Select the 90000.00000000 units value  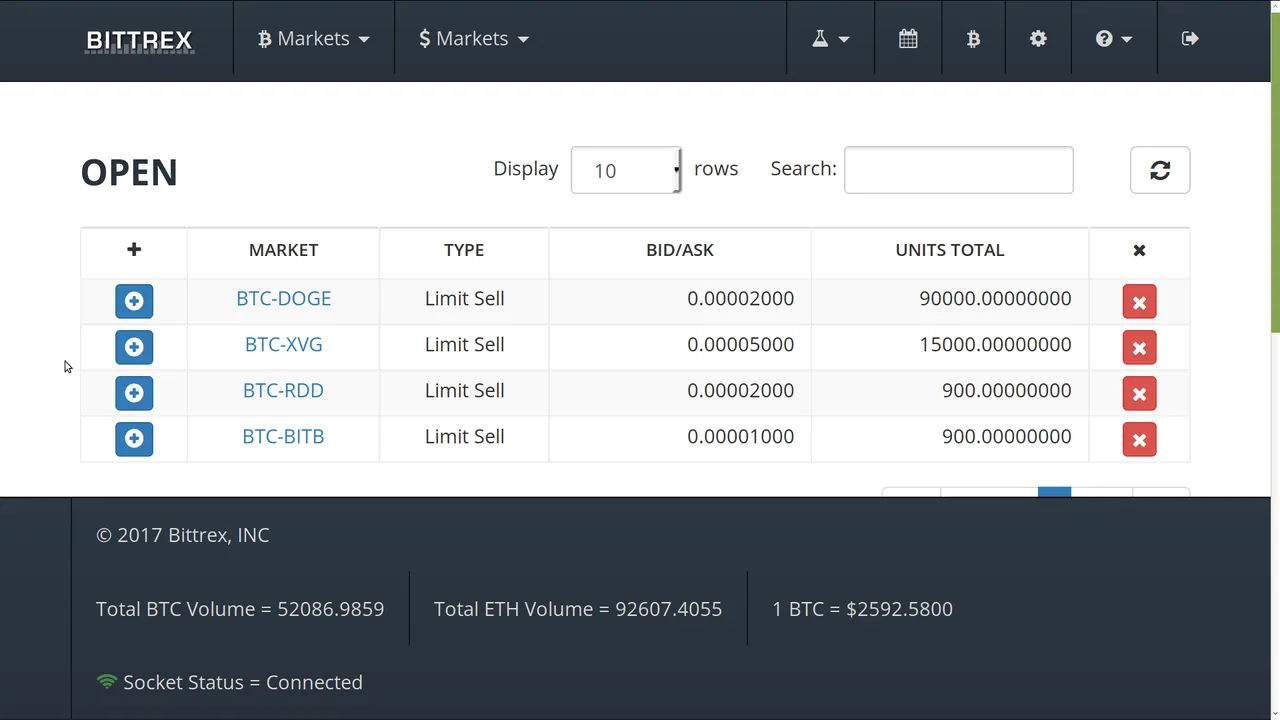pyautogui.click(x=995, y=299)
